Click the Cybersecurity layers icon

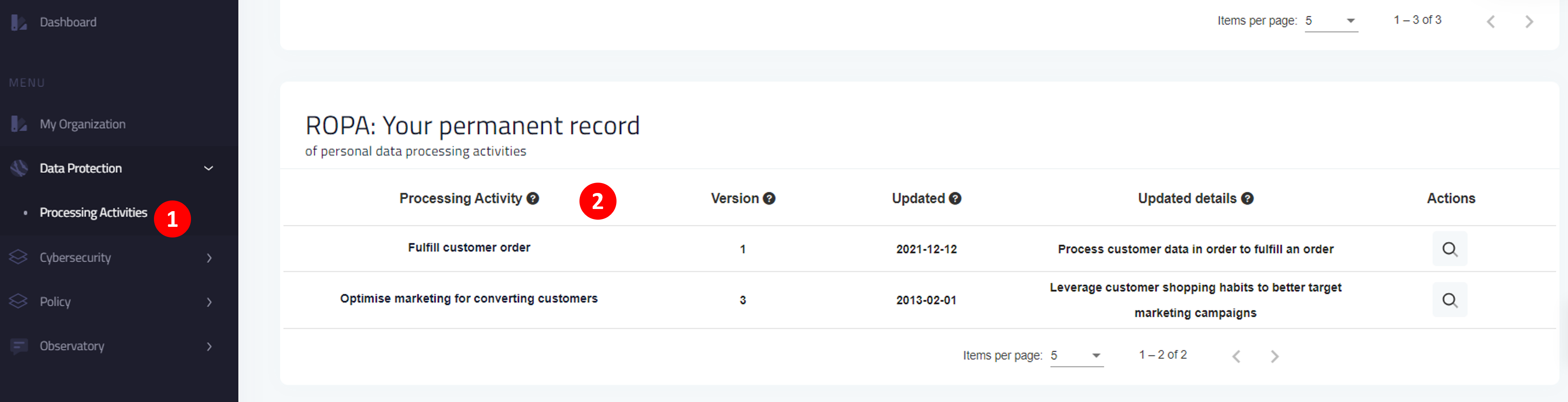[x=19, y=257]
